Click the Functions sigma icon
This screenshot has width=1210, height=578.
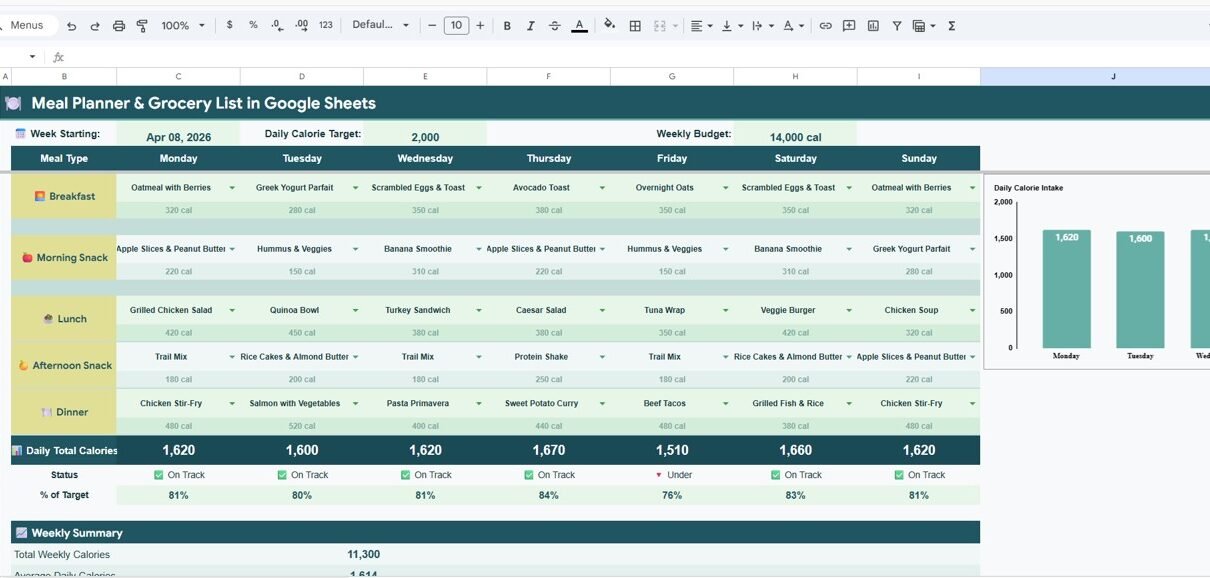click(x=951, y=26)
